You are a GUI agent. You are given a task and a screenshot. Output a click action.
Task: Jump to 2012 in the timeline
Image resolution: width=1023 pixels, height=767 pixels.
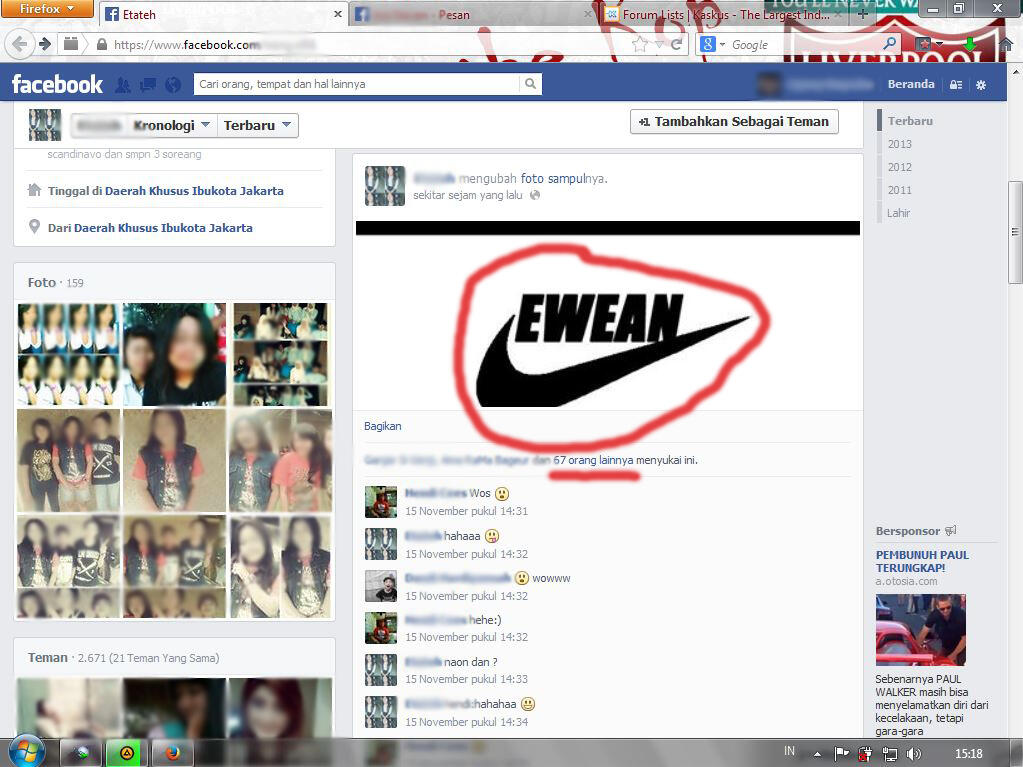pos(900,167)
